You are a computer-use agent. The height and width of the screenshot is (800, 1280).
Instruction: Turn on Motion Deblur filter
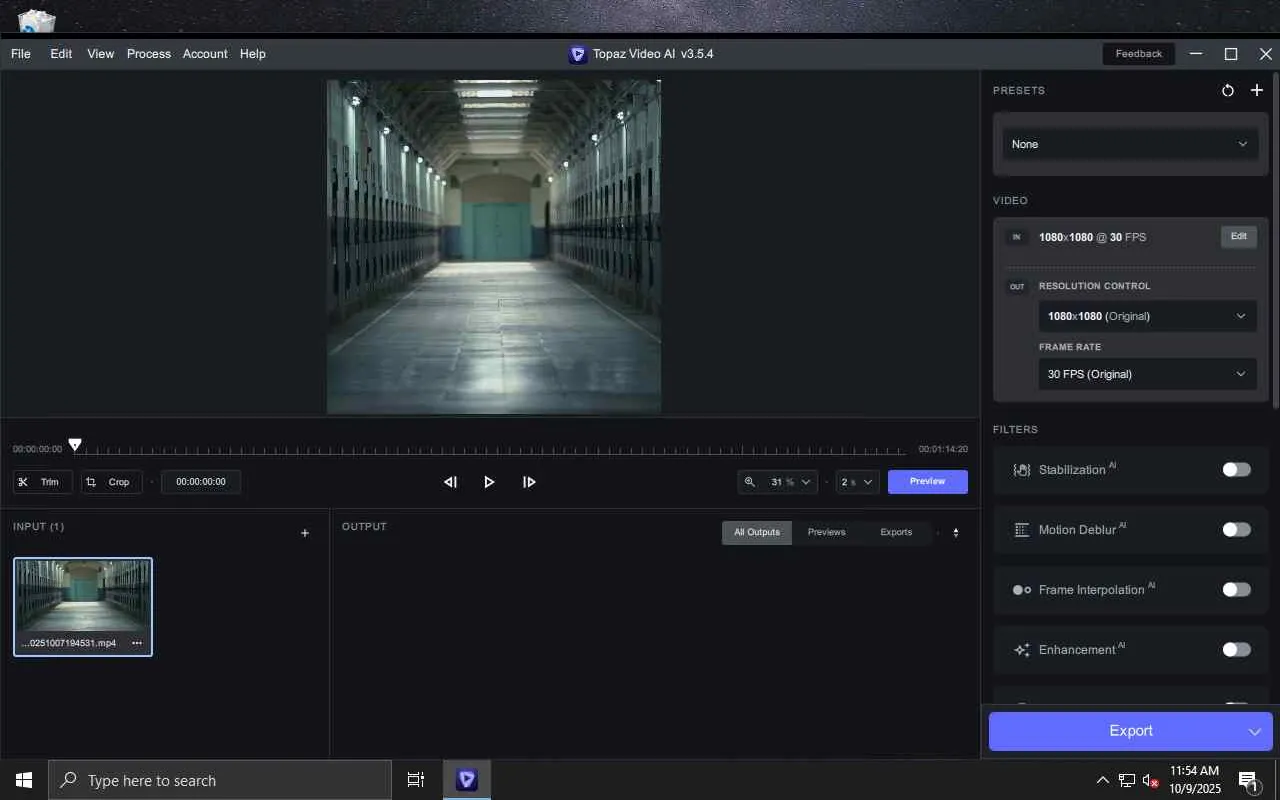pos(1236,530)
